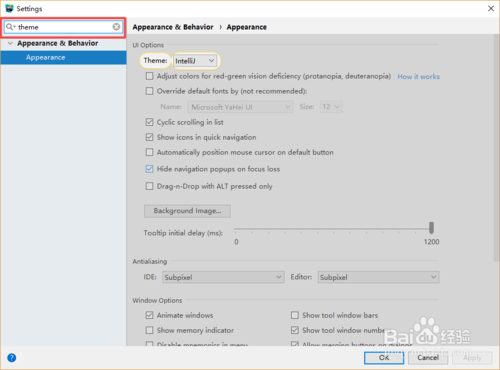Viewport: 500px width, 370px height.
Task: Enable automatic mouse cursor positioning on default button
Action: coord(149,152)
